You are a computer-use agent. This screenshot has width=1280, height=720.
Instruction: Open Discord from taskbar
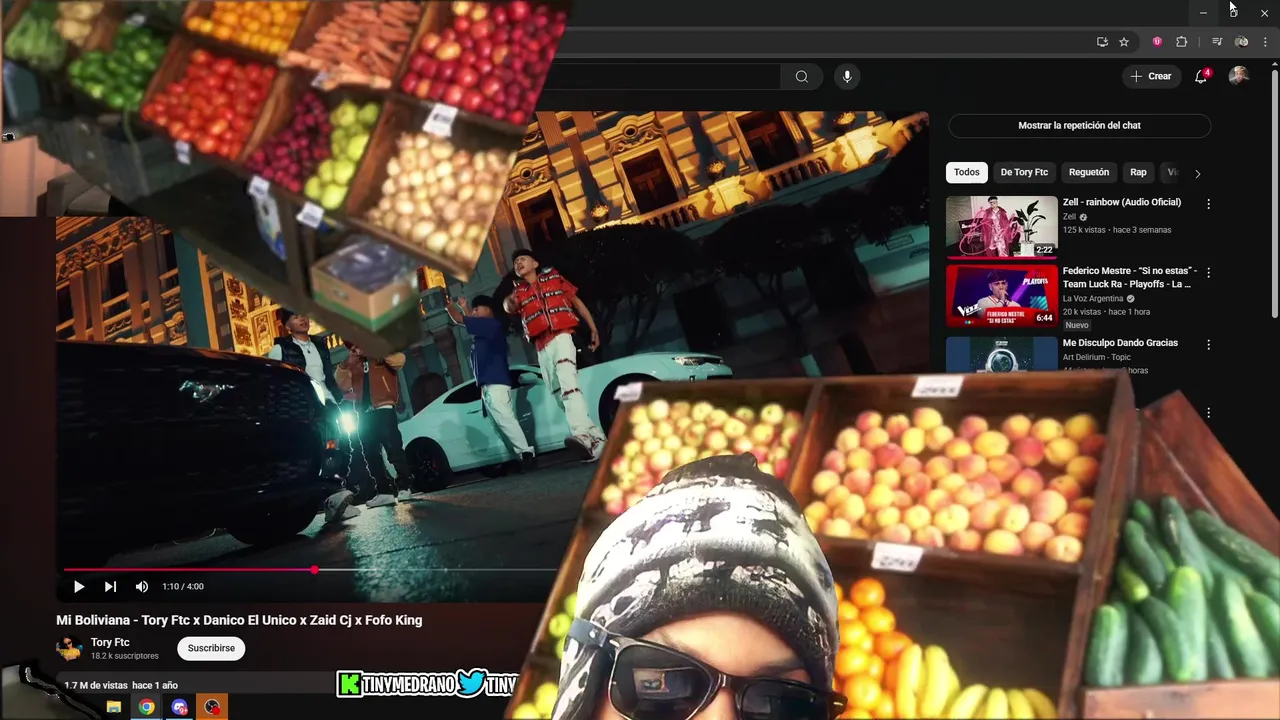(179, 707)
